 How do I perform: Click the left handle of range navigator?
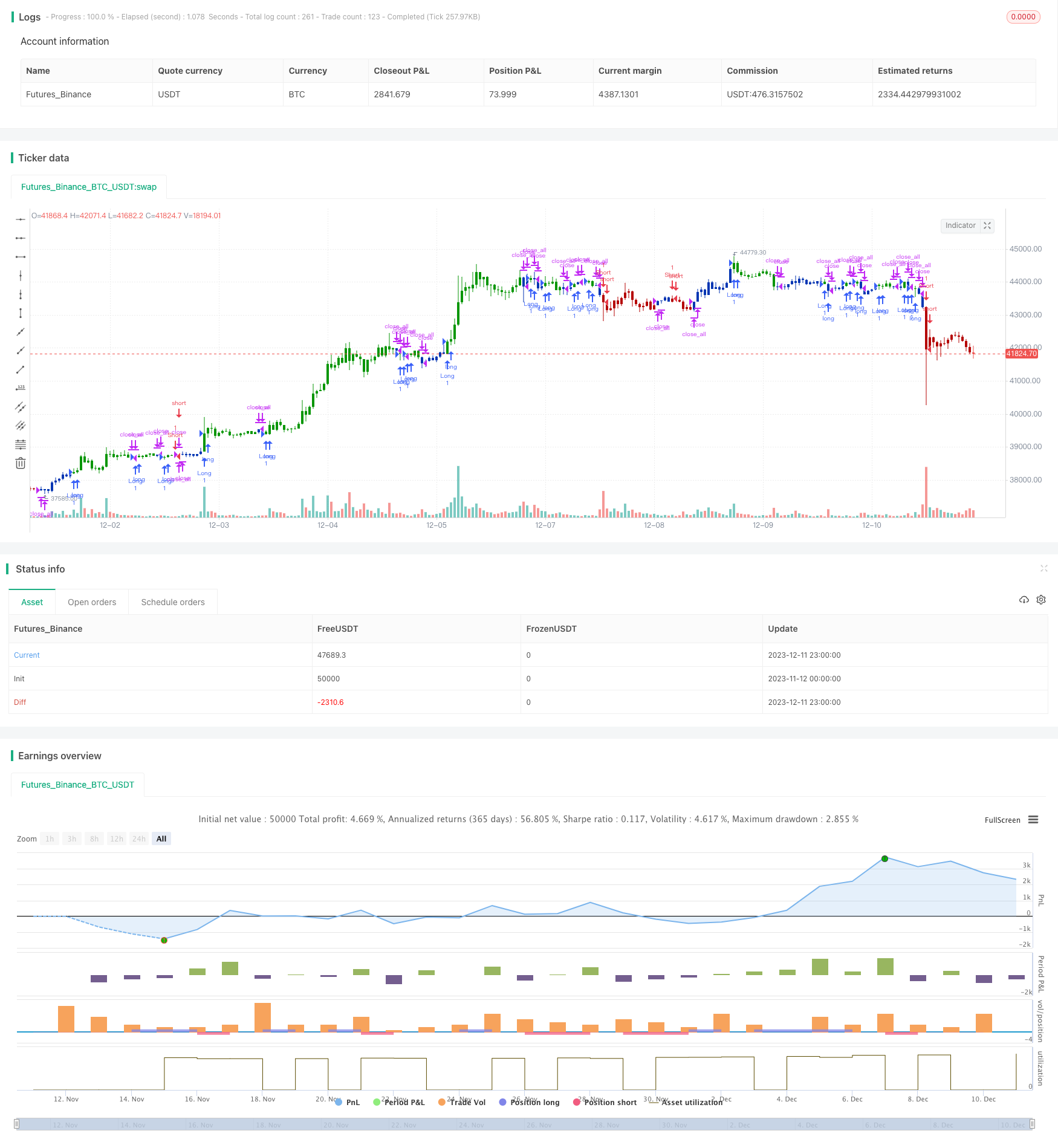(x=17, y=1124)
